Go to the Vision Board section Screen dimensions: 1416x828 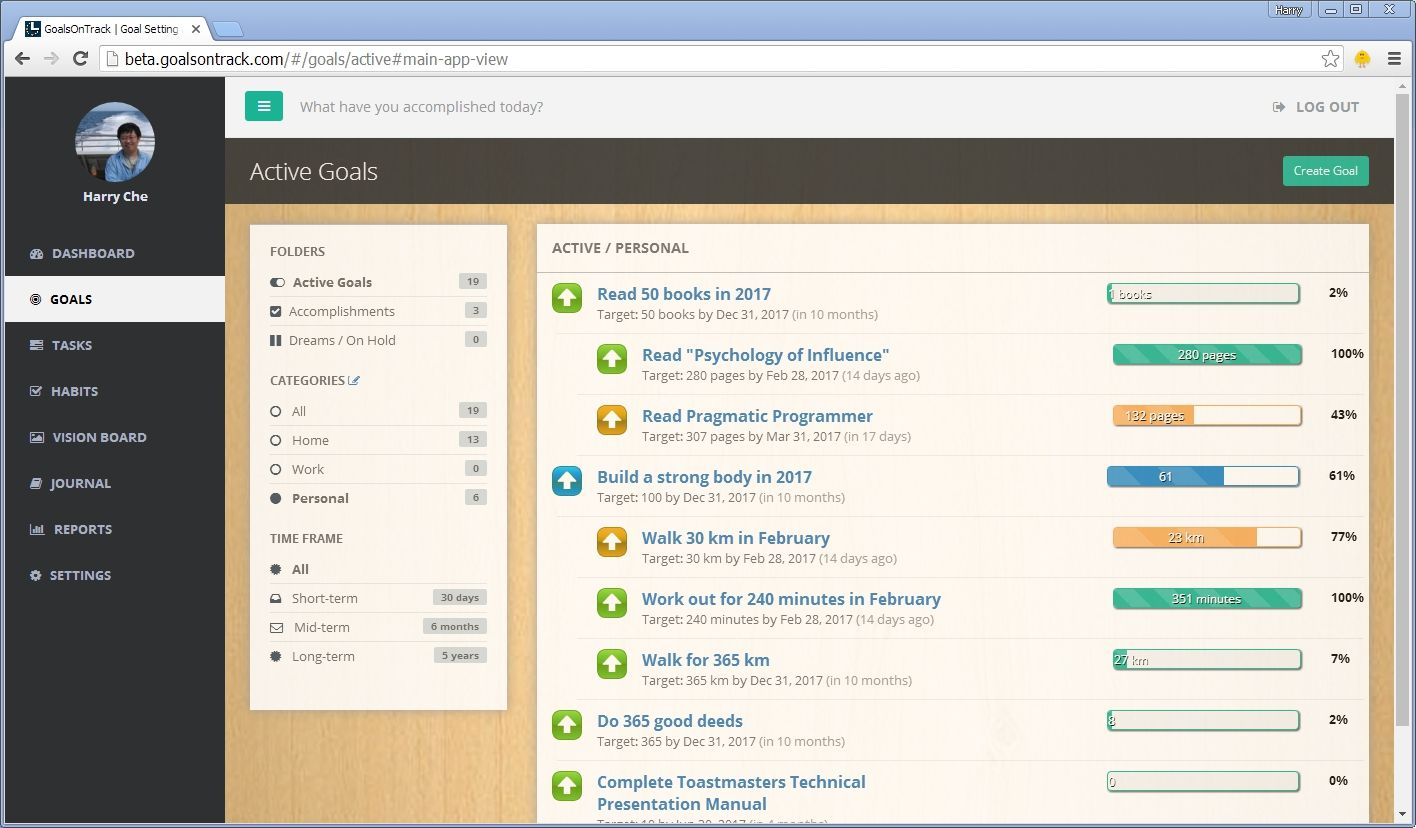pyautogui.click(x=99, y=437)
